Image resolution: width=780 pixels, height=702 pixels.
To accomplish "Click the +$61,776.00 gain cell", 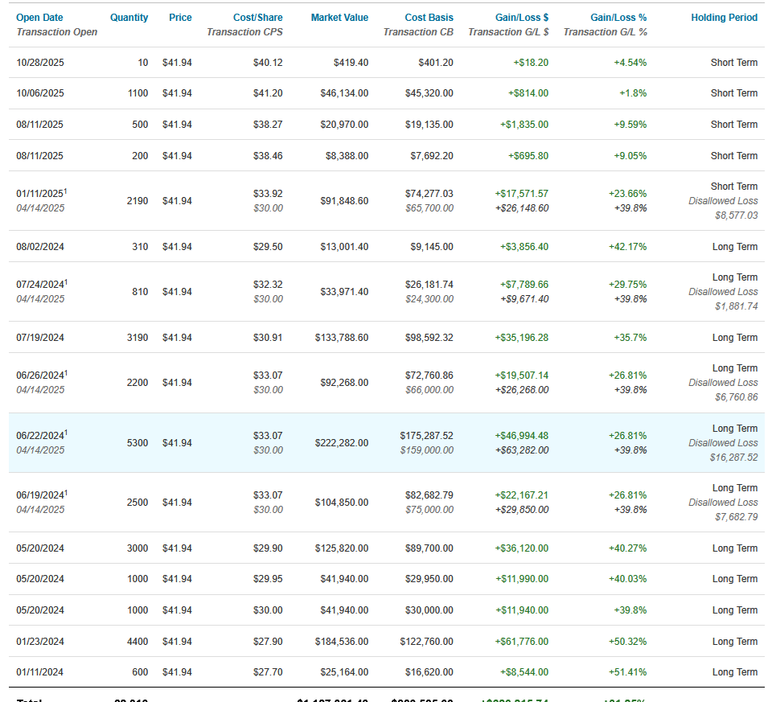I will click(521, 642).
